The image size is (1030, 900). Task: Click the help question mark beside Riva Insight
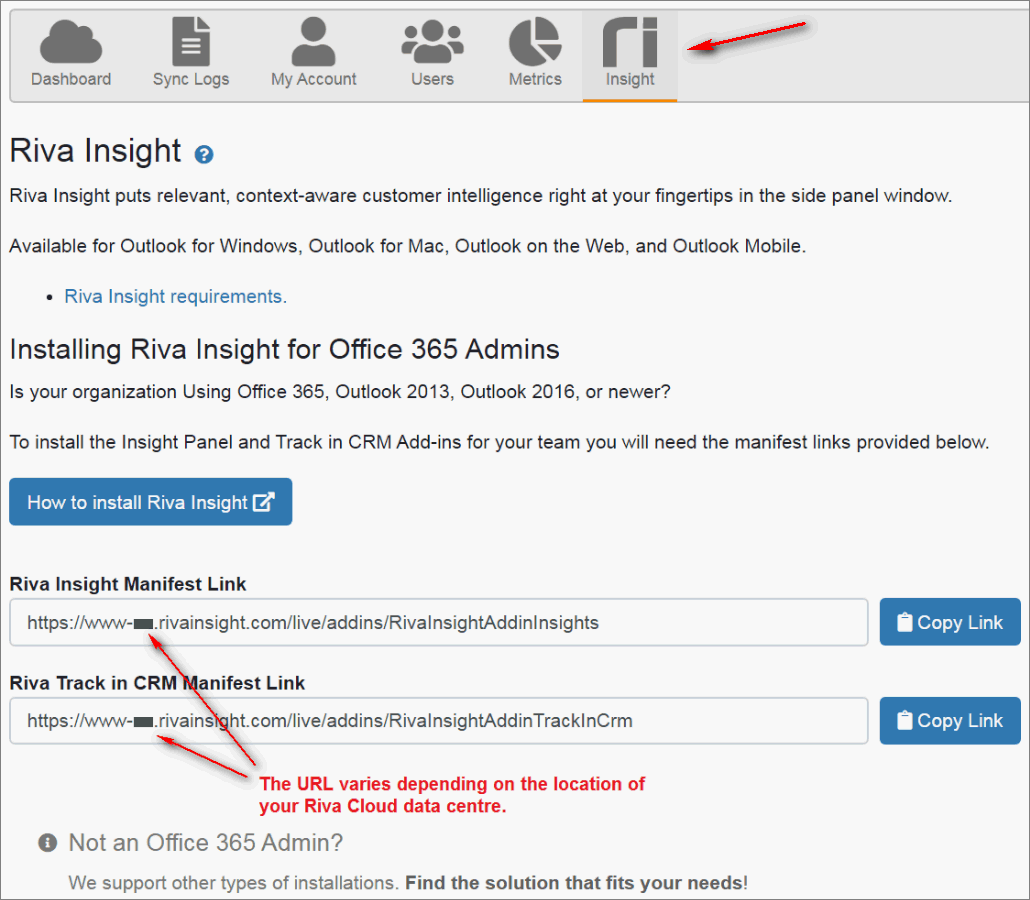204,154
